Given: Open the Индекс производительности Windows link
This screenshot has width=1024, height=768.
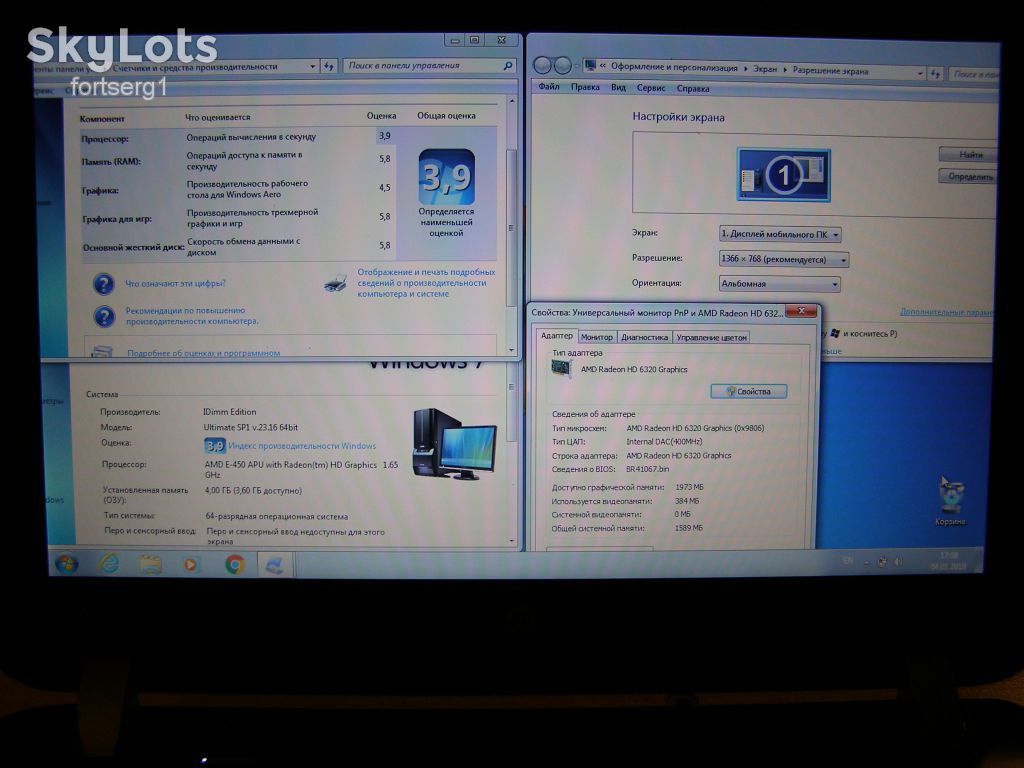Looking at the screenshot, I should [x=302, y=446].
